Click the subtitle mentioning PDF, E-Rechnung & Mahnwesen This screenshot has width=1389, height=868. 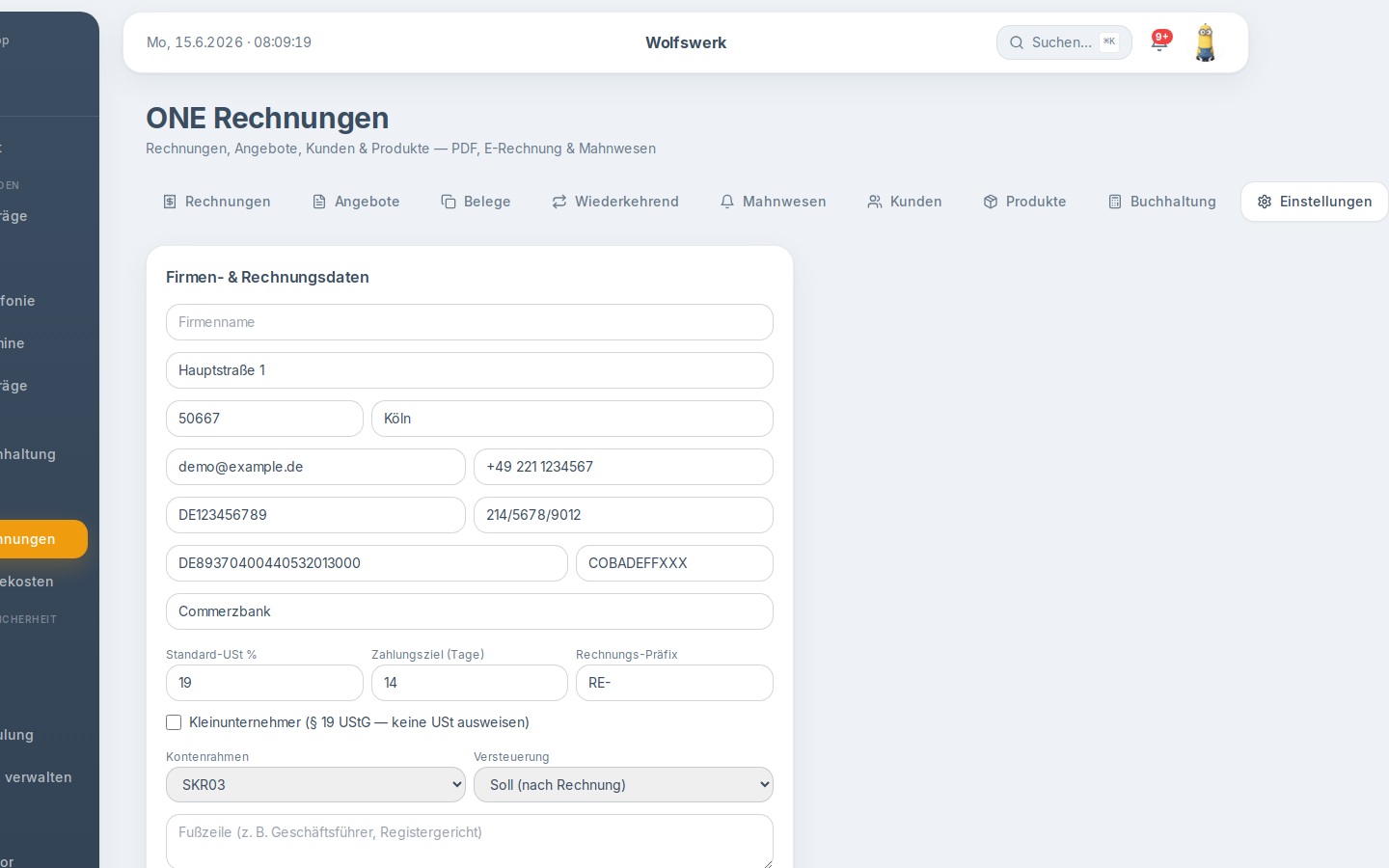400,149
